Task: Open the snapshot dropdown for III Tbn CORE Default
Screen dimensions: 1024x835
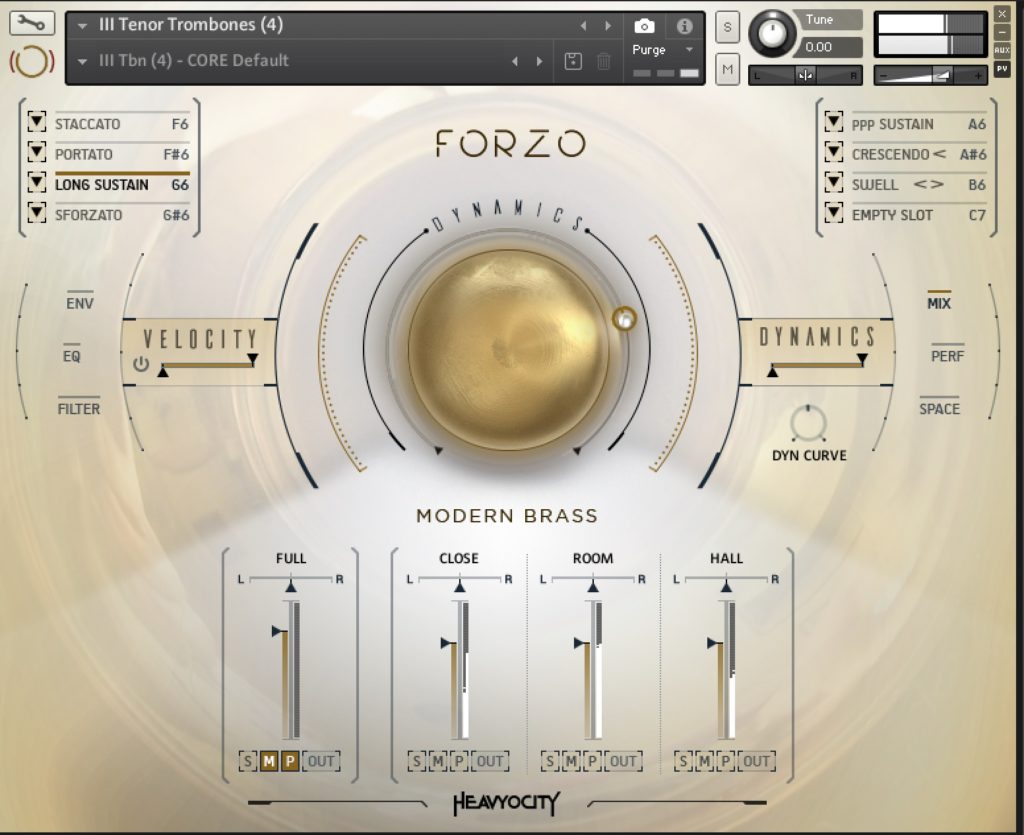Action: point(82,61)
